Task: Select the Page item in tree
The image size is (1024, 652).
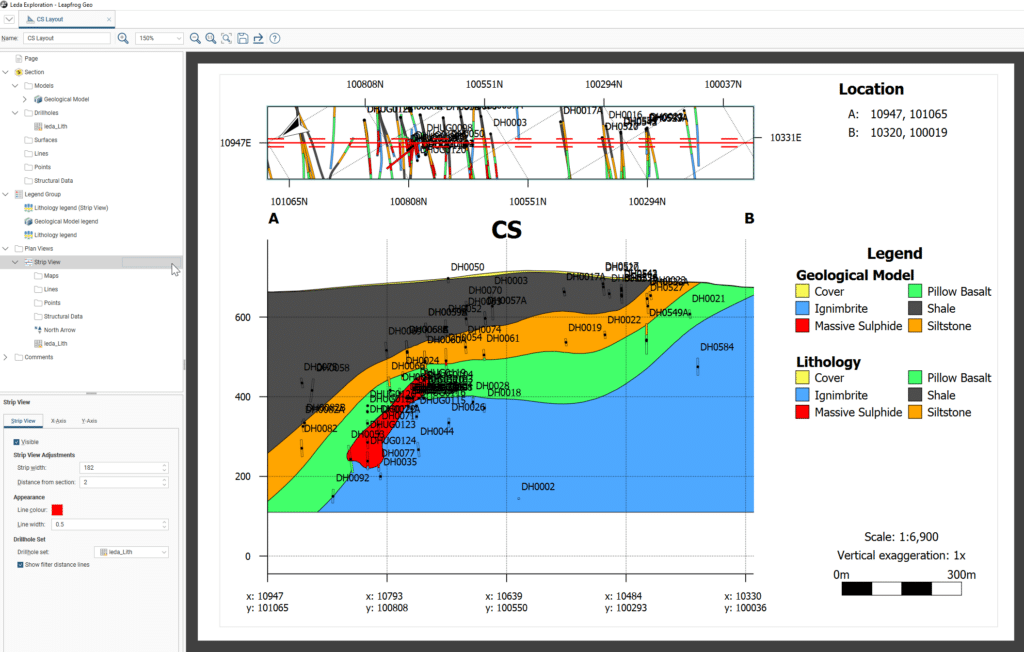Action: [31, 58]
